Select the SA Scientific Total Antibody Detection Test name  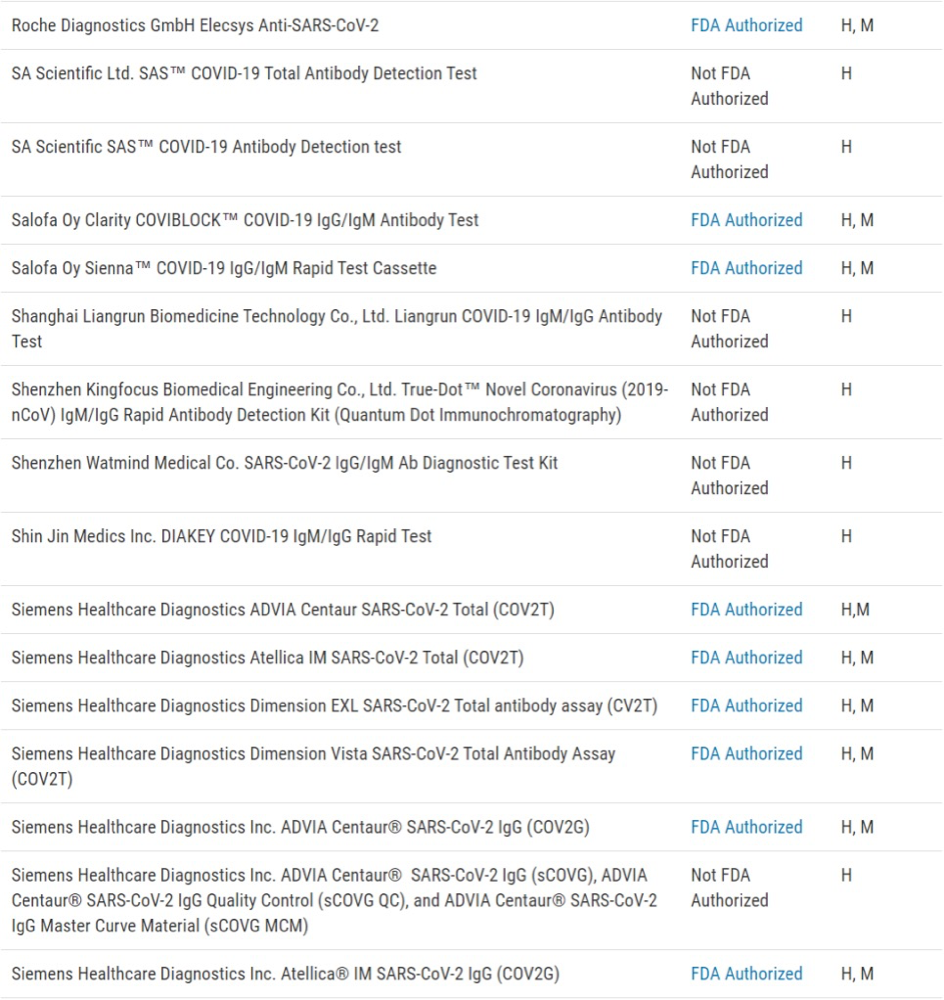pos(244,73)
